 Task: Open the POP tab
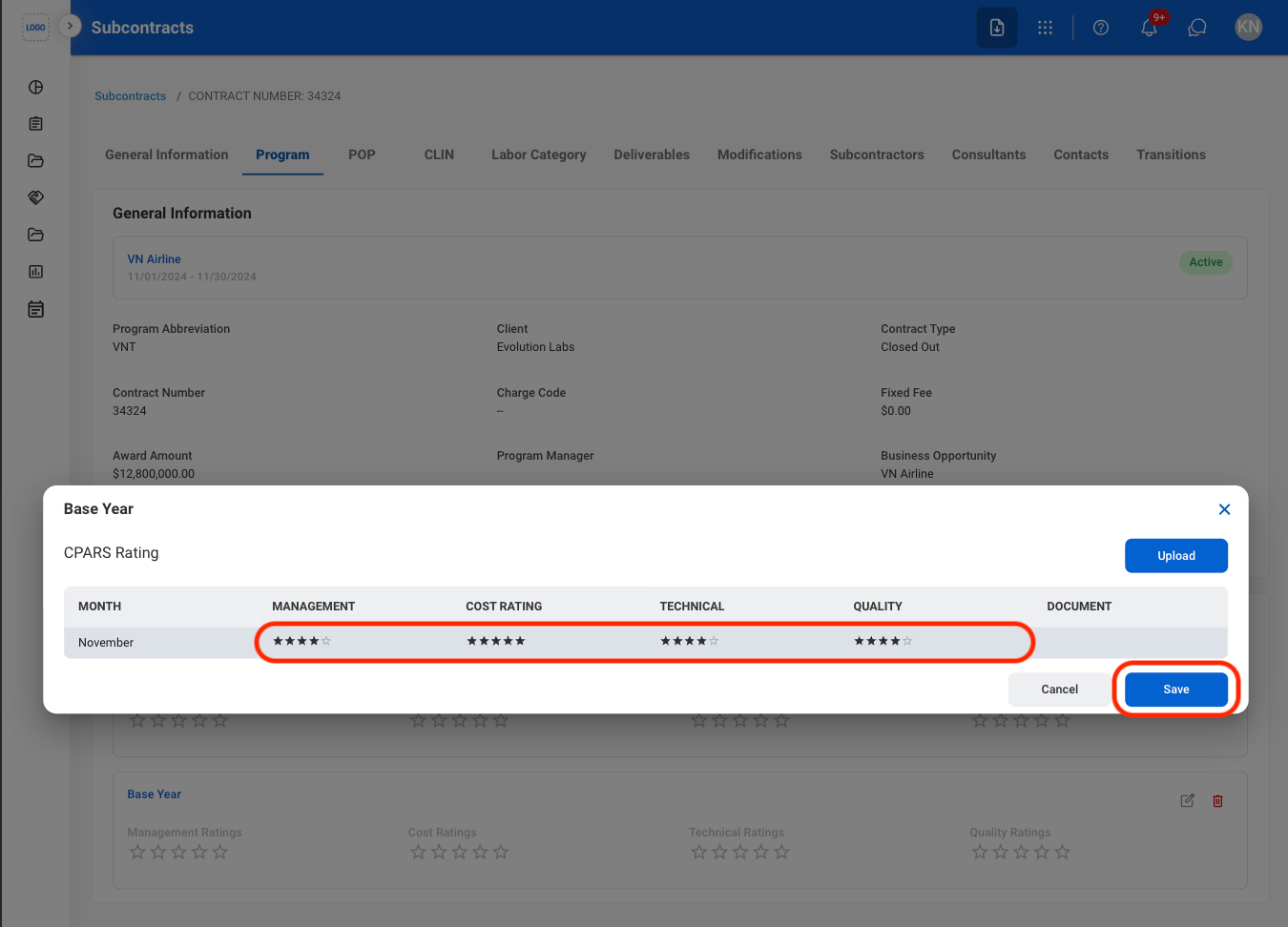click(x=362, y=154)
